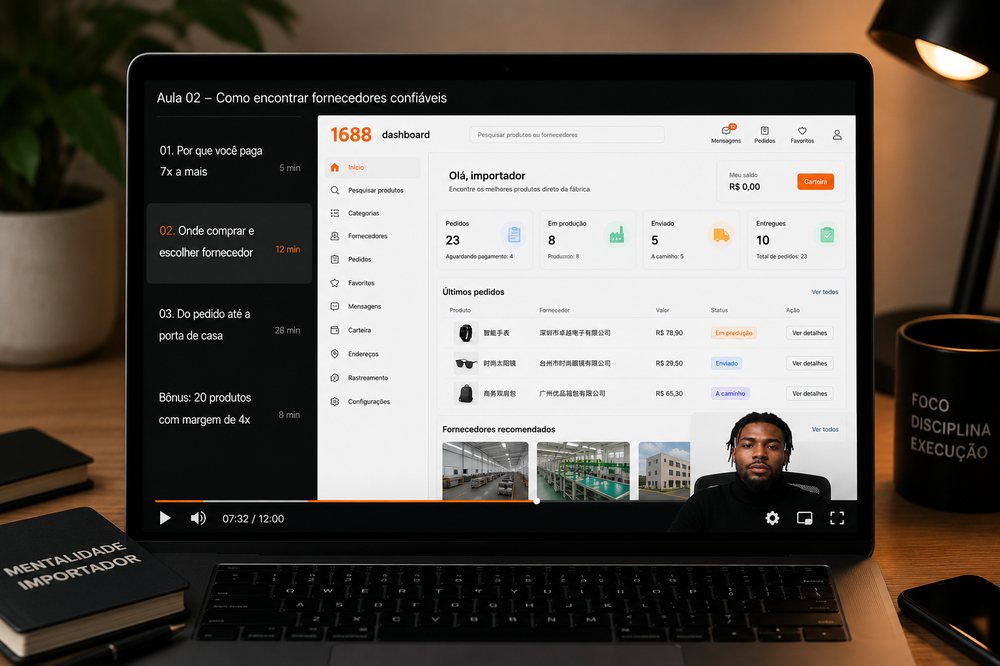Open lesson 01 Por que você paga 7x a mais
Screen dimensions: 1000x666
[x=230, y=161]
